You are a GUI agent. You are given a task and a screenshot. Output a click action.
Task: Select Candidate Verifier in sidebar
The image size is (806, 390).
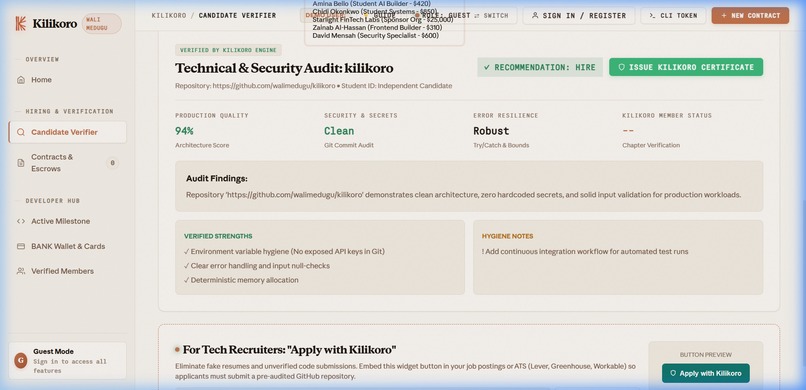tap(67, 132)
